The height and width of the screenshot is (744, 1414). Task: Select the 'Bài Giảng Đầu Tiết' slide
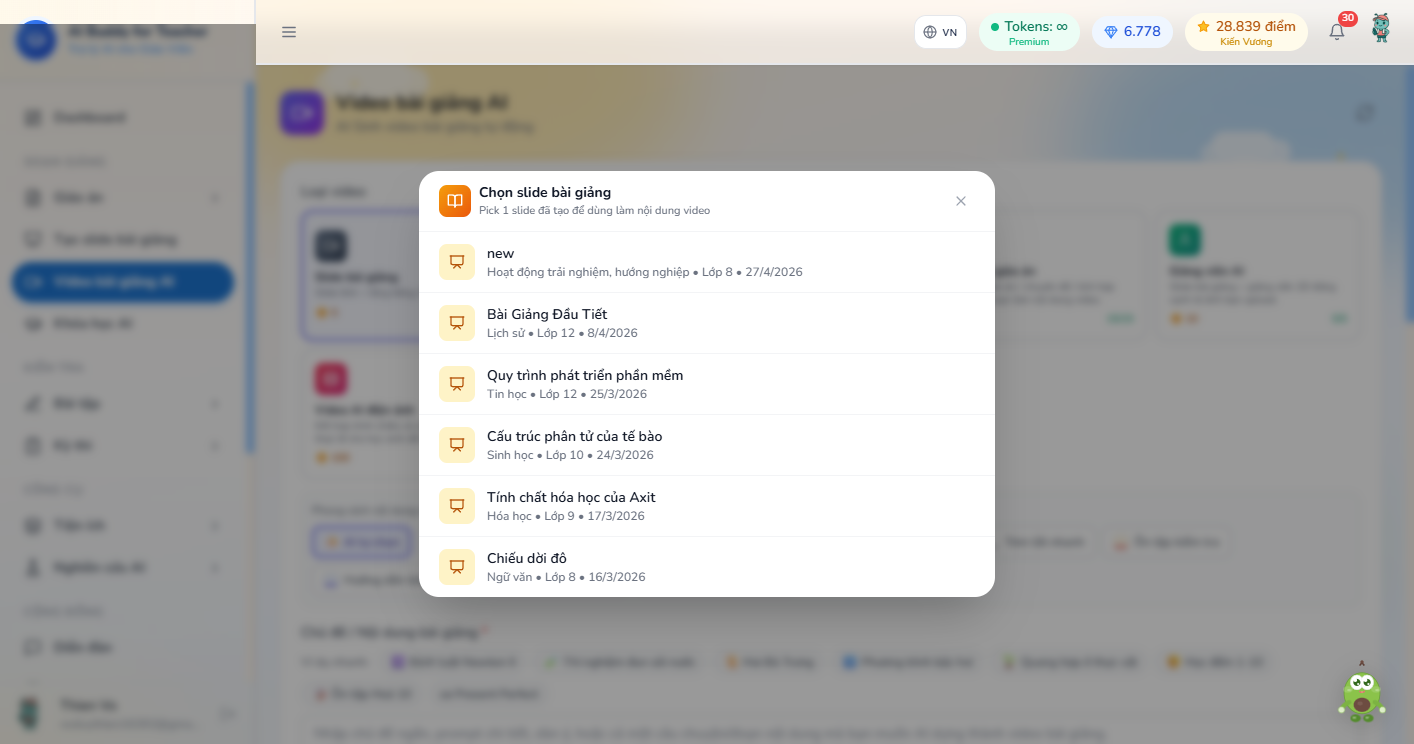point(707,323)
